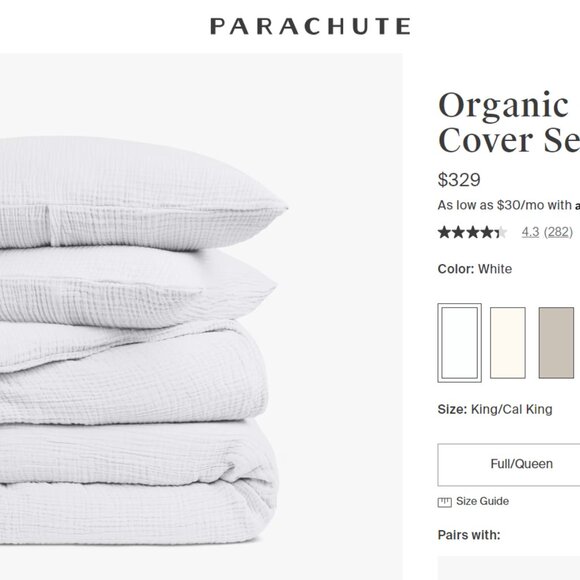
Task: Click the Size Guide ruler icon
Action: (x=444, y=502)
